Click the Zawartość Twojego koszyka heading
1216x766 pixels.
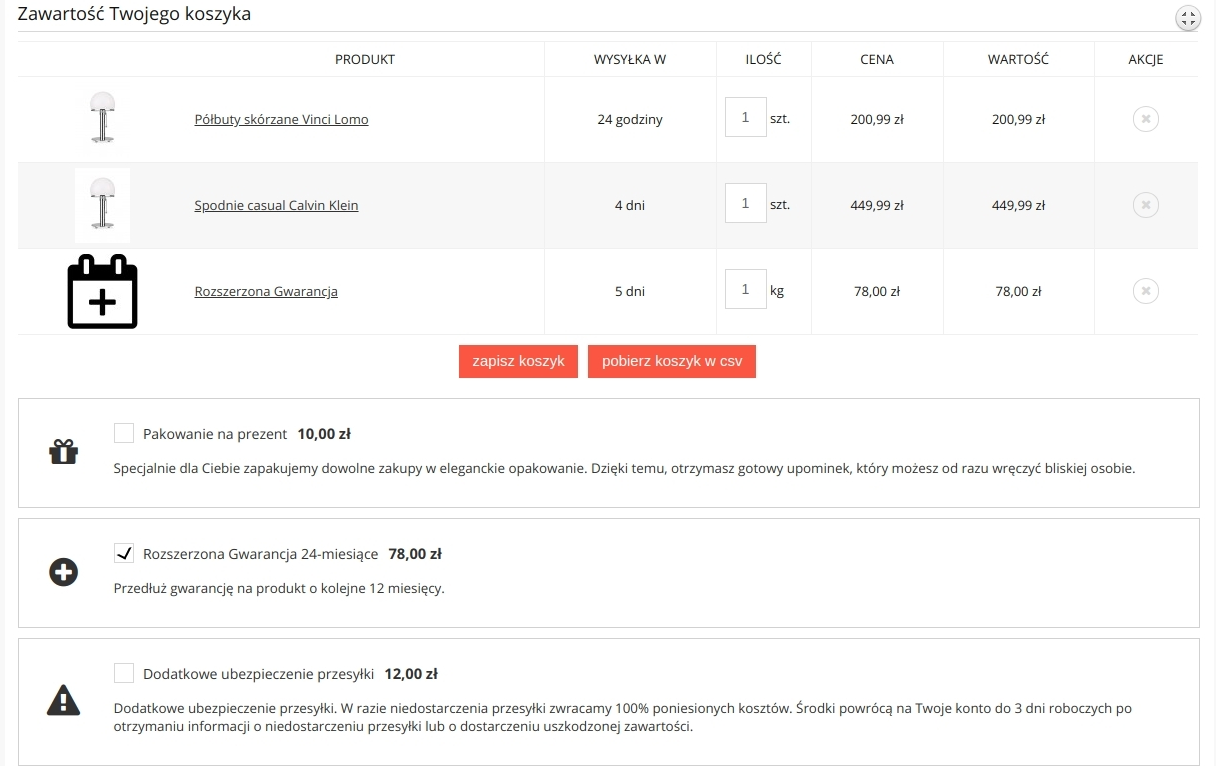point(135,14)
